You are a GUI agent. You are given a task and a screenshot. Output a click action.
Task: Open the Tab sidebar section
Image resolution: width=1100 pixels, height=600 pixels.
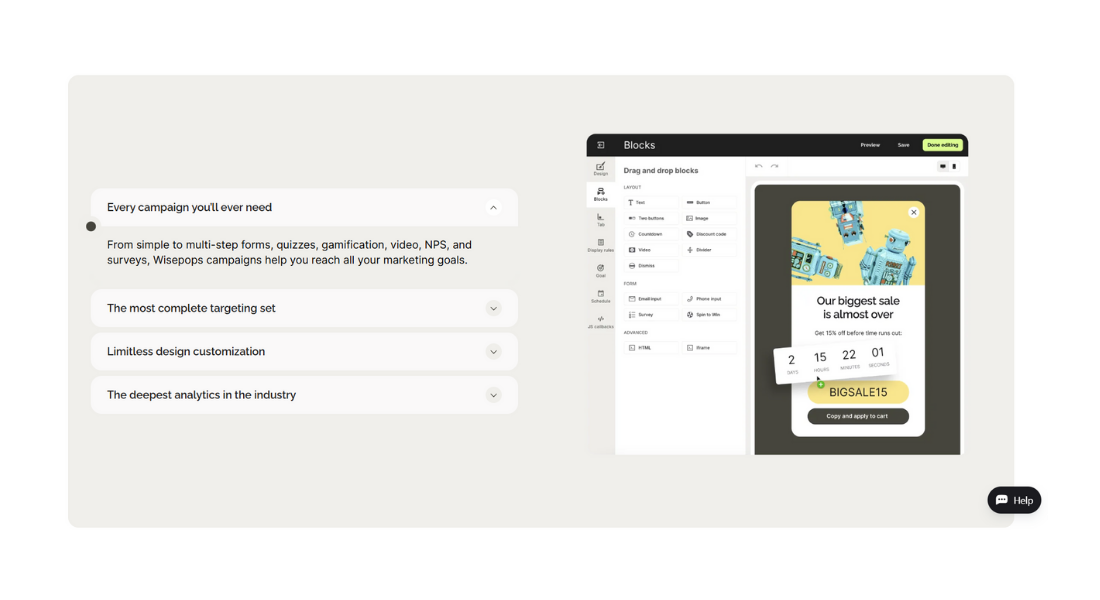[600, 219]
